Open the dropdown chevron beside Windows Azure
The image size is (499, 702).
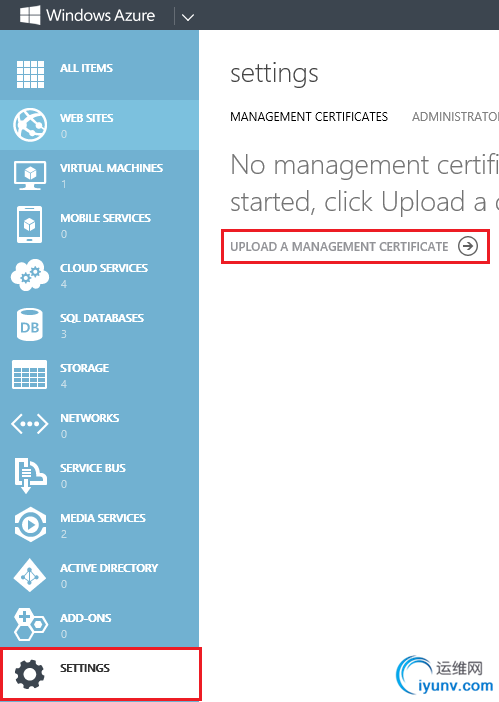coord(188,17)
